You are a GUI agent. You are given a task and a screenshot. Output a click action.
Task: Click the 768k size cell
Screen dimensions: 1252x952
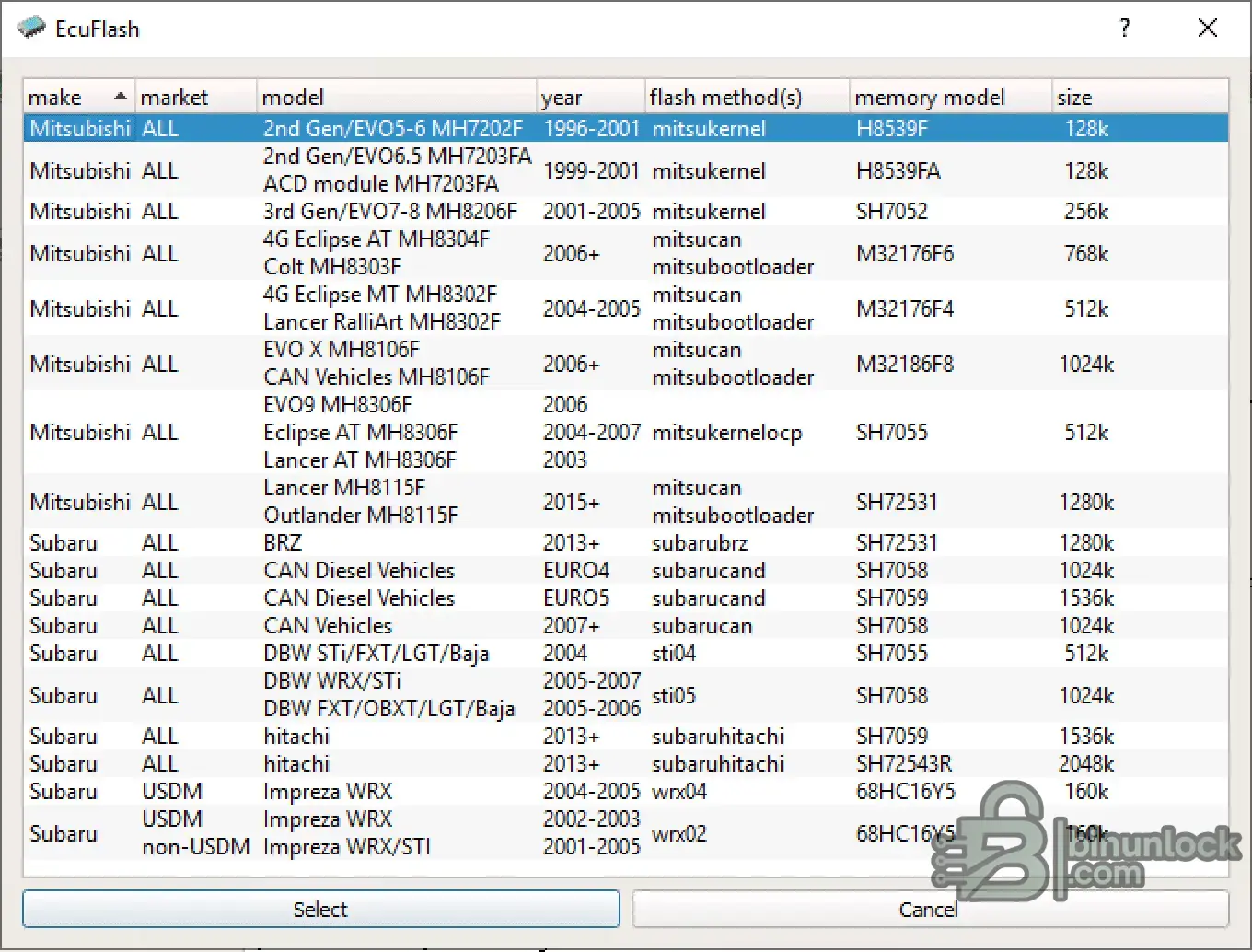click(x=1086, y=253)
